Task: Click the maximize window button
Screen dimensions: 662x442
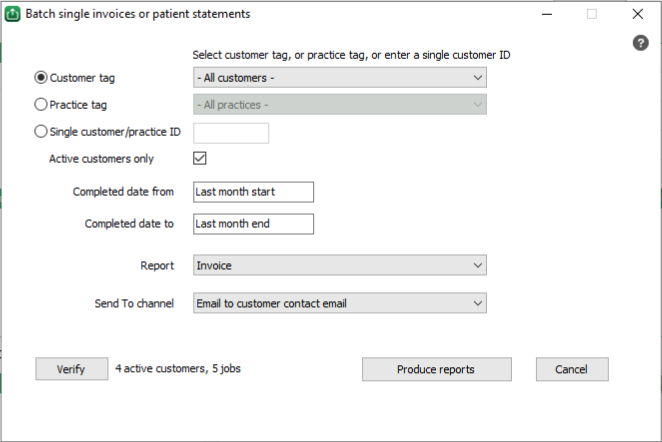Action: pyautogui.click(x=592, y=15)
